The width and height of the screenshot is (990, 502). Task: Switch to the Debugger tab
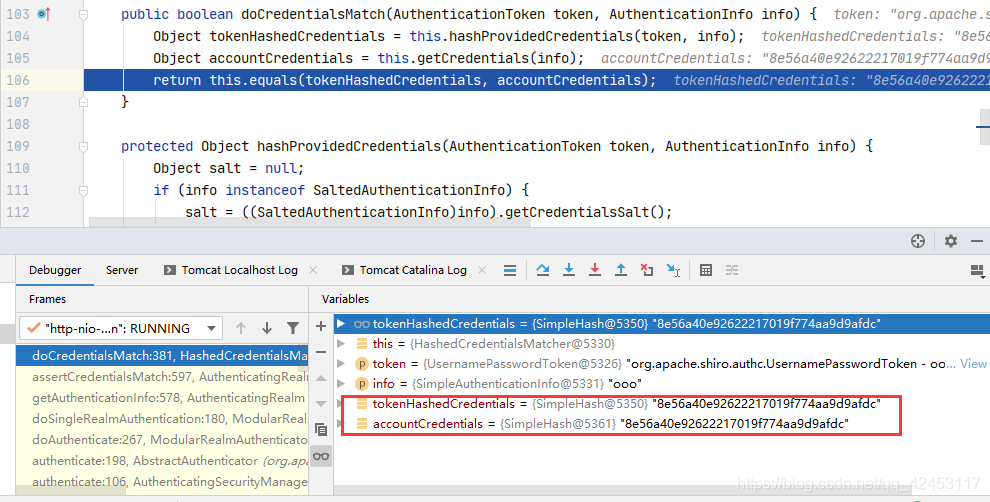[55, 270]
